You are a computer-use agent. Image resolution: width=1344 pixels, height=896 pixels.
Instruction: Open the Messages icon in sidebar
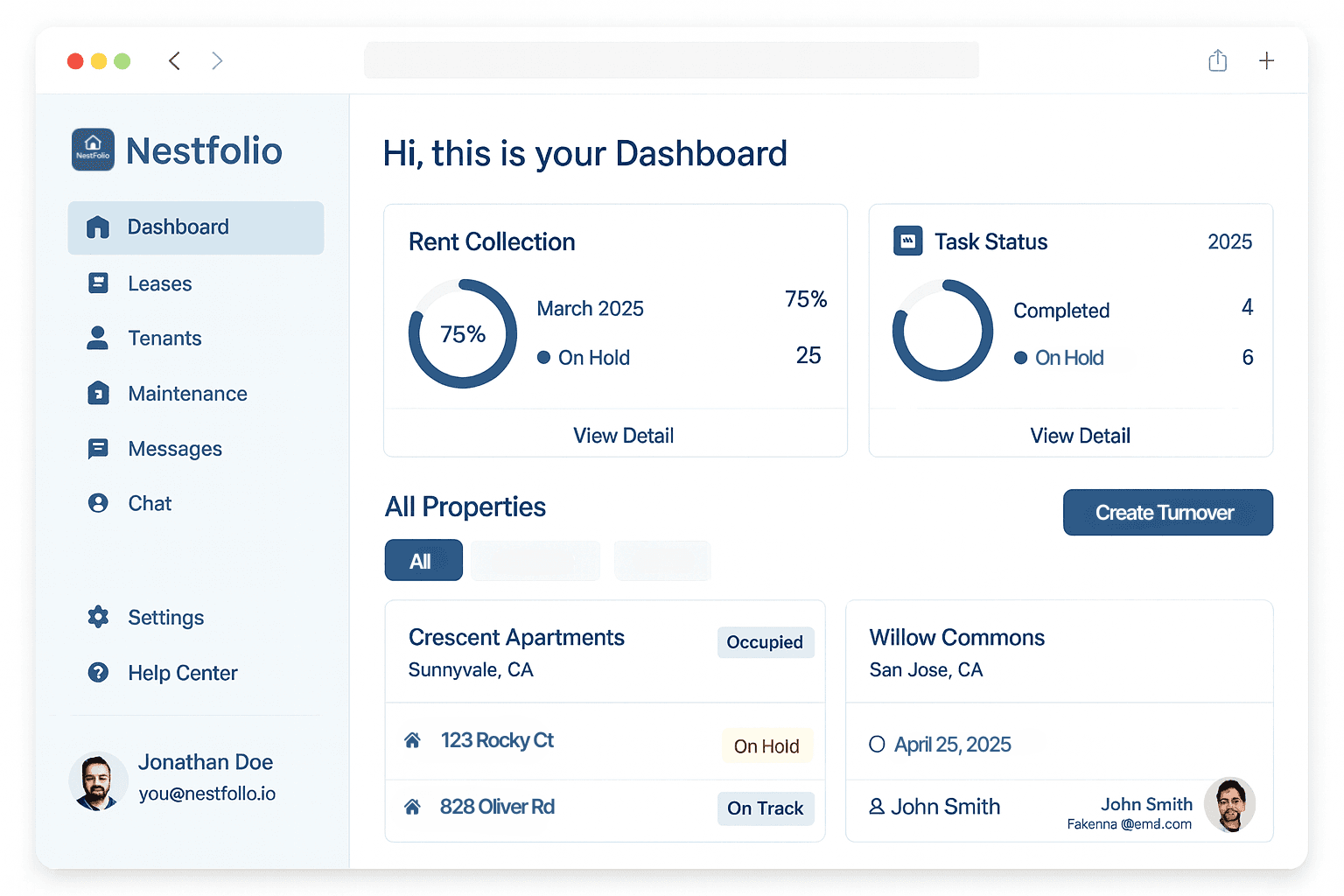98,448
